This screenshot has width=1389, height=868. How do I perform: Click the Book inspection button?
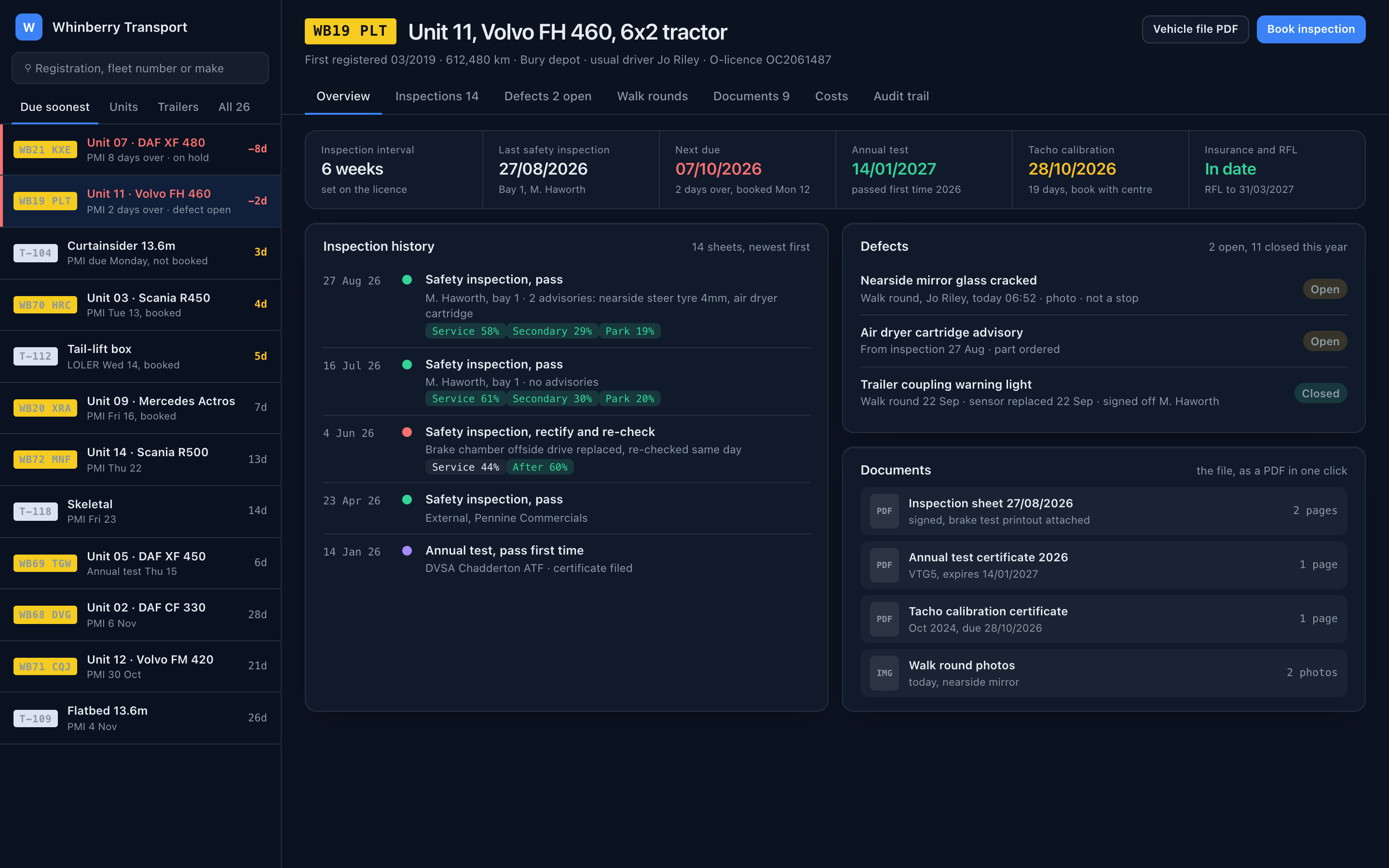click(1311, 29)
